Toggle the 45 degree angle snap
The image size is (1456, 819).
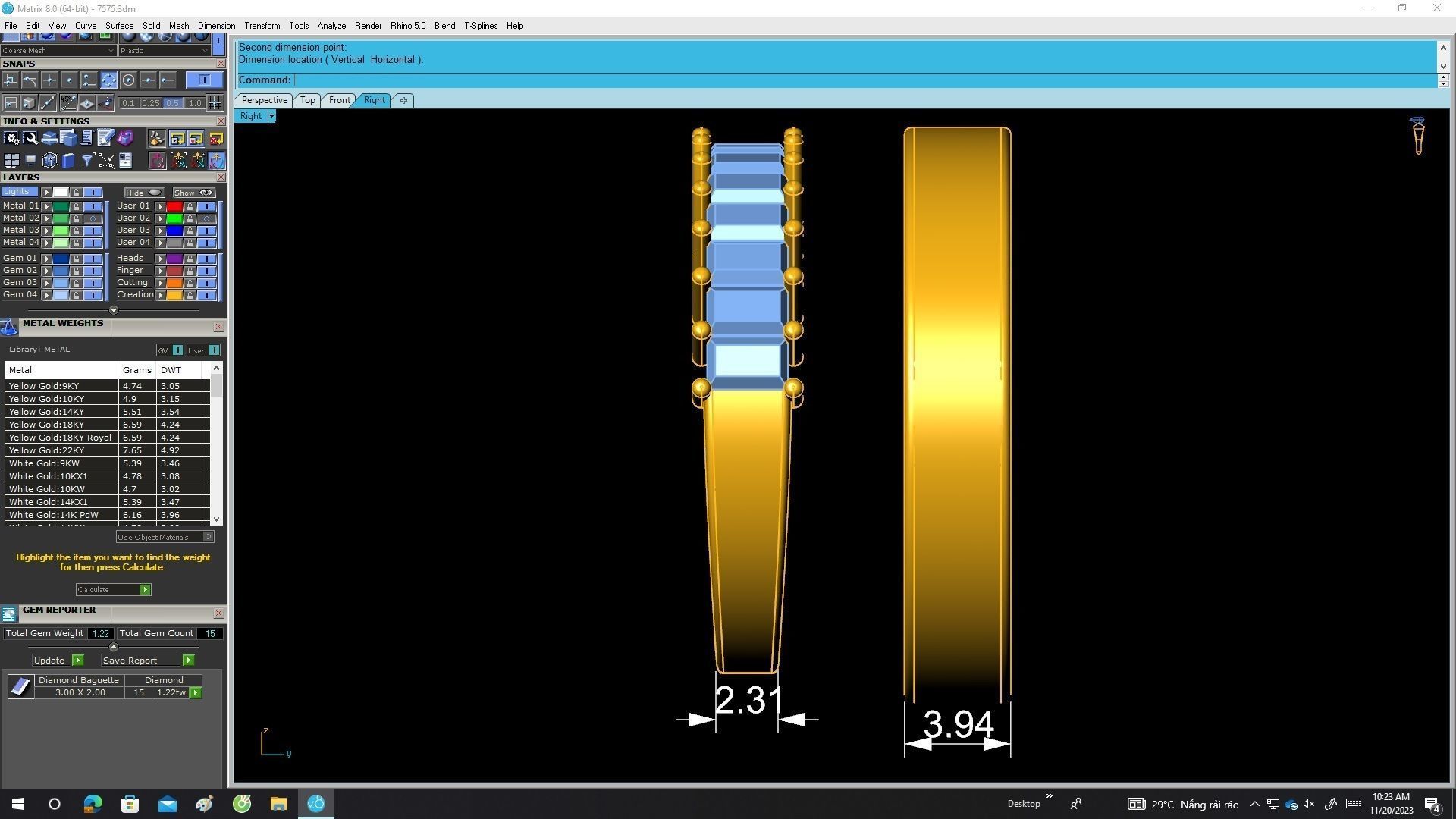(68, 102)
